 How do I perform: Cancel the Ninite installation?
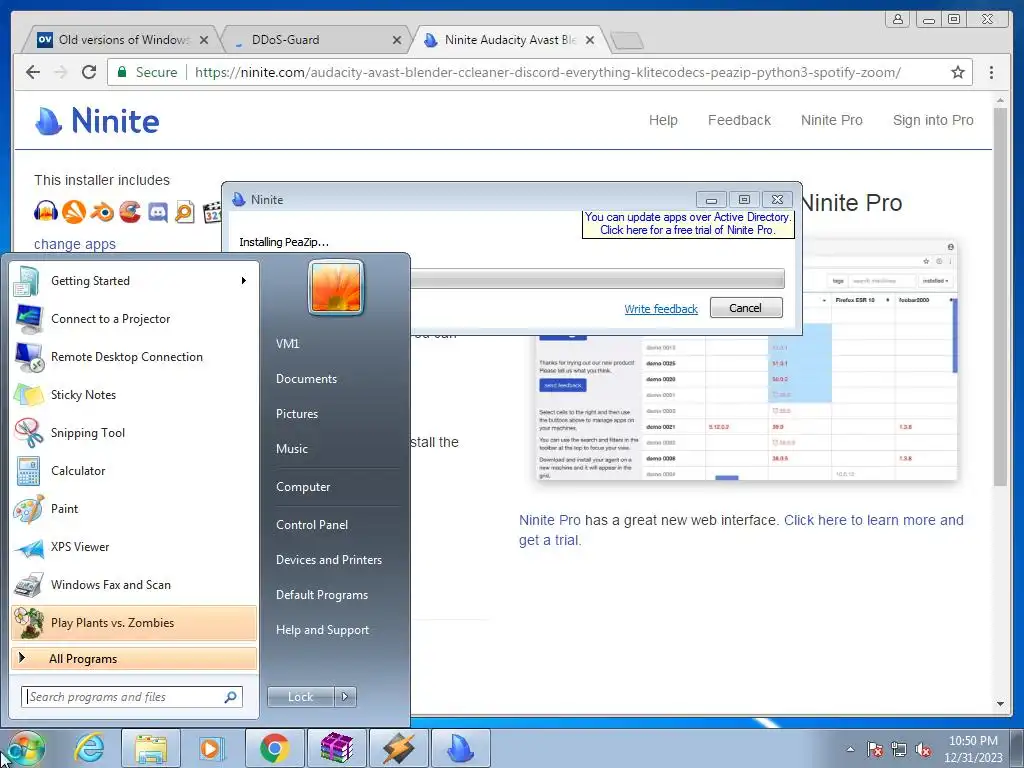[x=746, y=308]
